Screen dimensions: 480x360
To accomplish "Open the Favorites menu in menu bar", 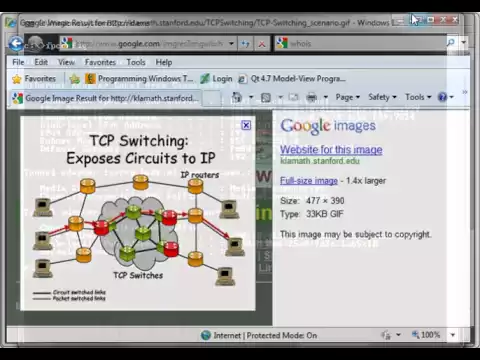I will click(x=100, y=62).
